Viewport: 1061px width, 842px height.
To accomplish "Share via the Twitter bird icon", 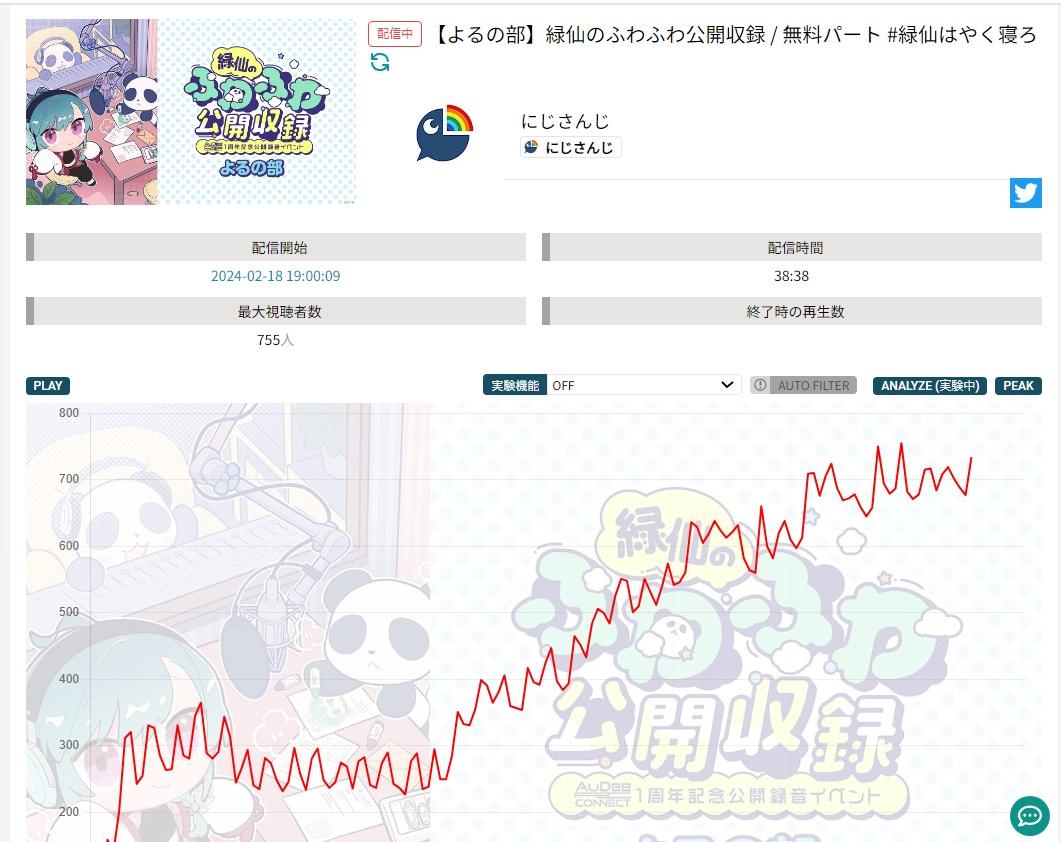I will pyautogui.click(x=1025, y=193).
